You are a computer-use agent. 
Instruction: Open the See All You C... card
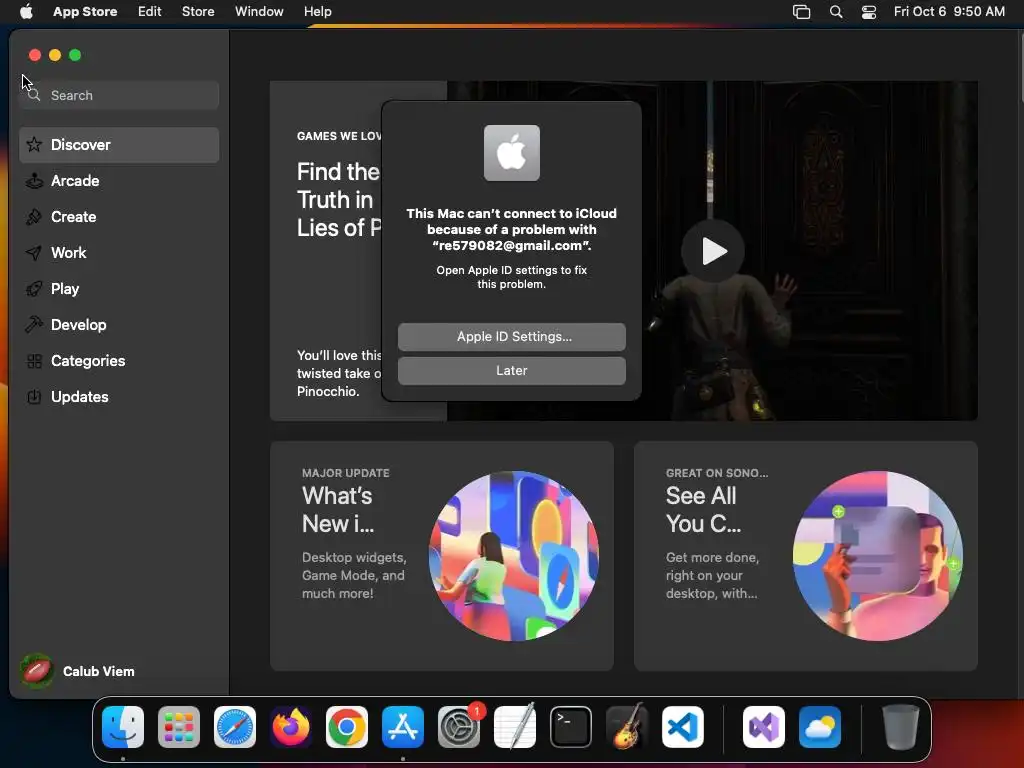pyautogui.click(x=805, y=556)
